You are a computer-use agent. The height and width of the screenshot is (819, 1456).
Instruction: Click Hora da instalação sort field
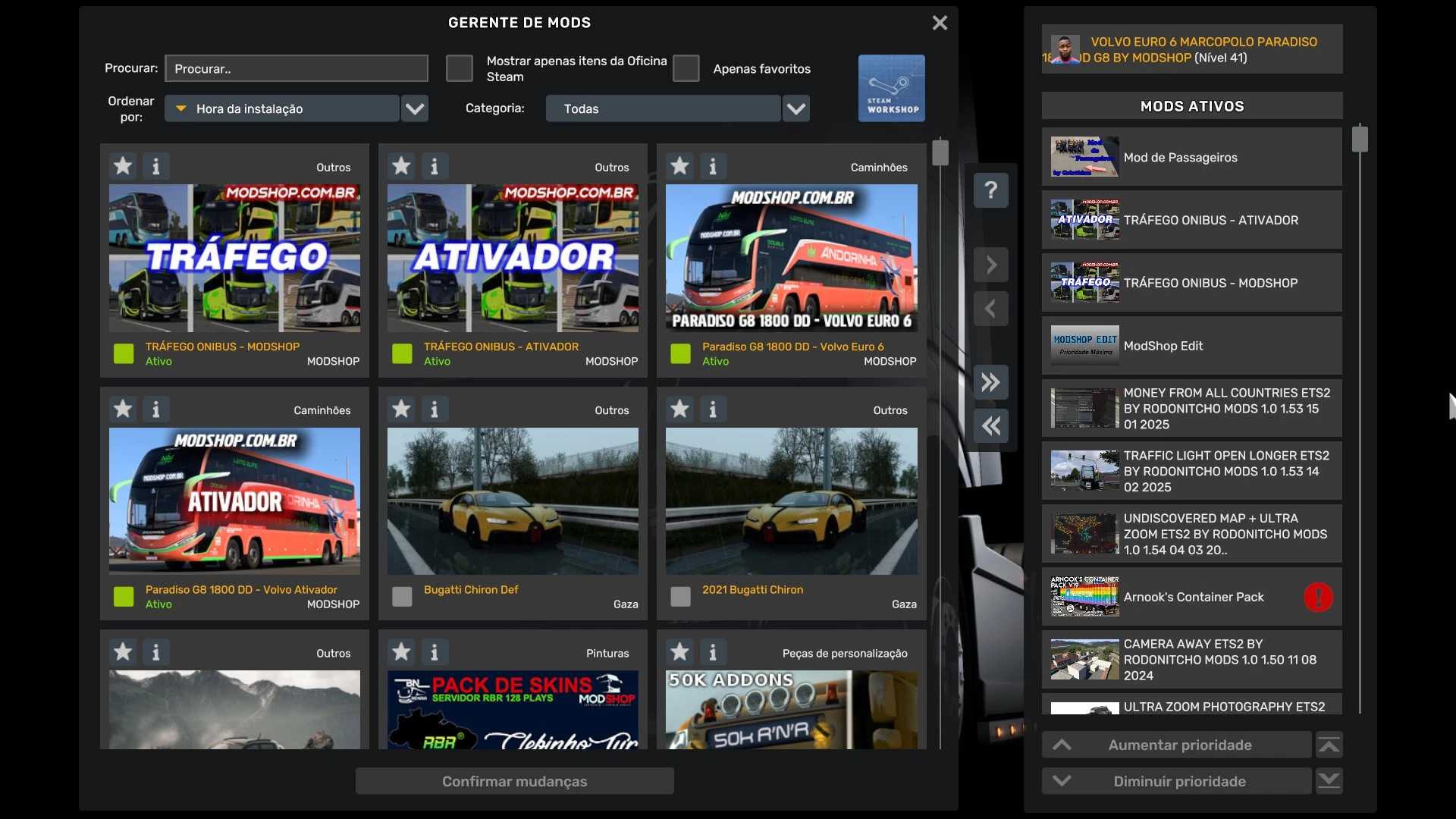[x=282, y=108]
